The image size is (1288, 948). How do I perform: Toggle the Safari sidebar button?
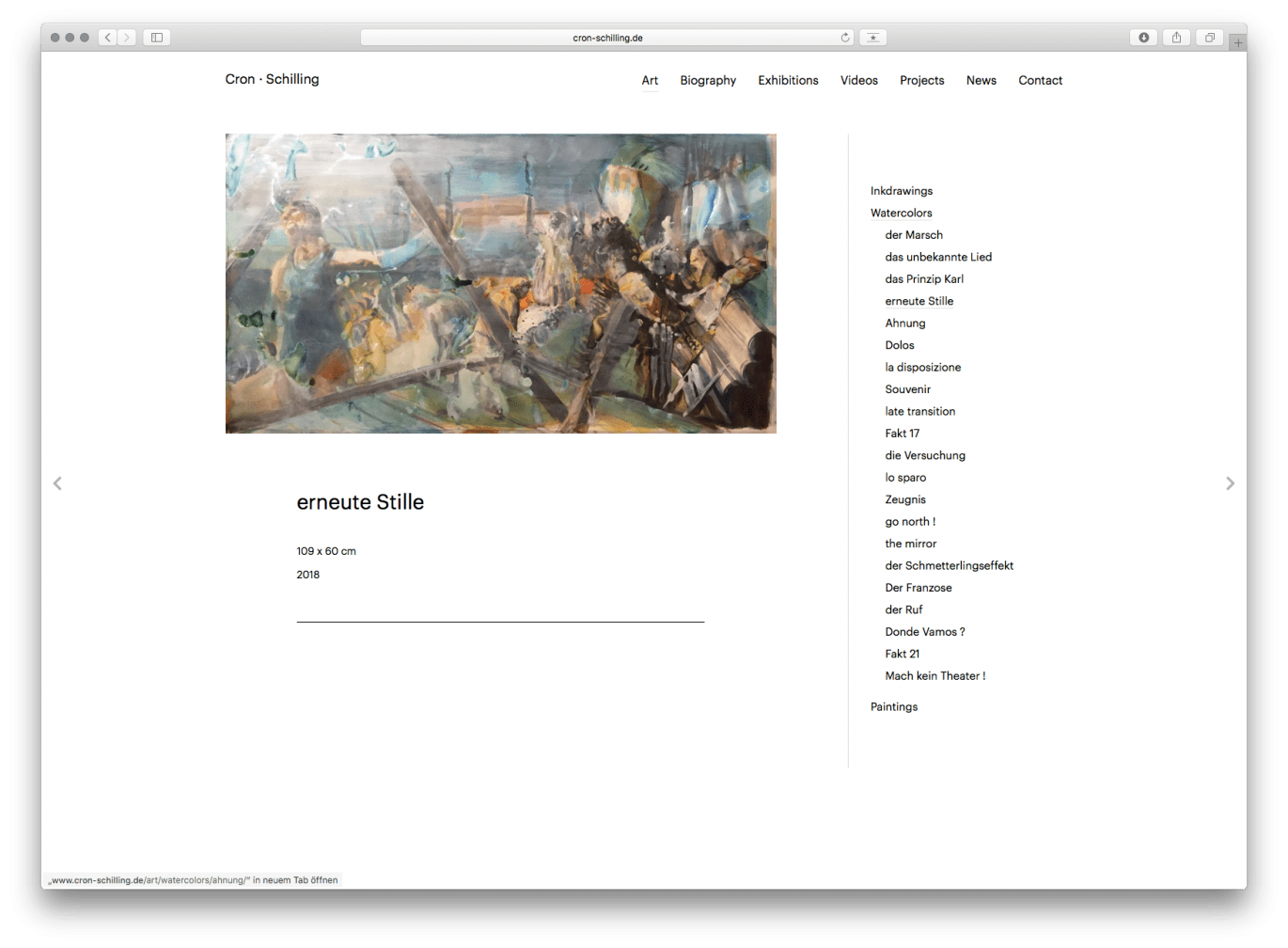point(157,38)
